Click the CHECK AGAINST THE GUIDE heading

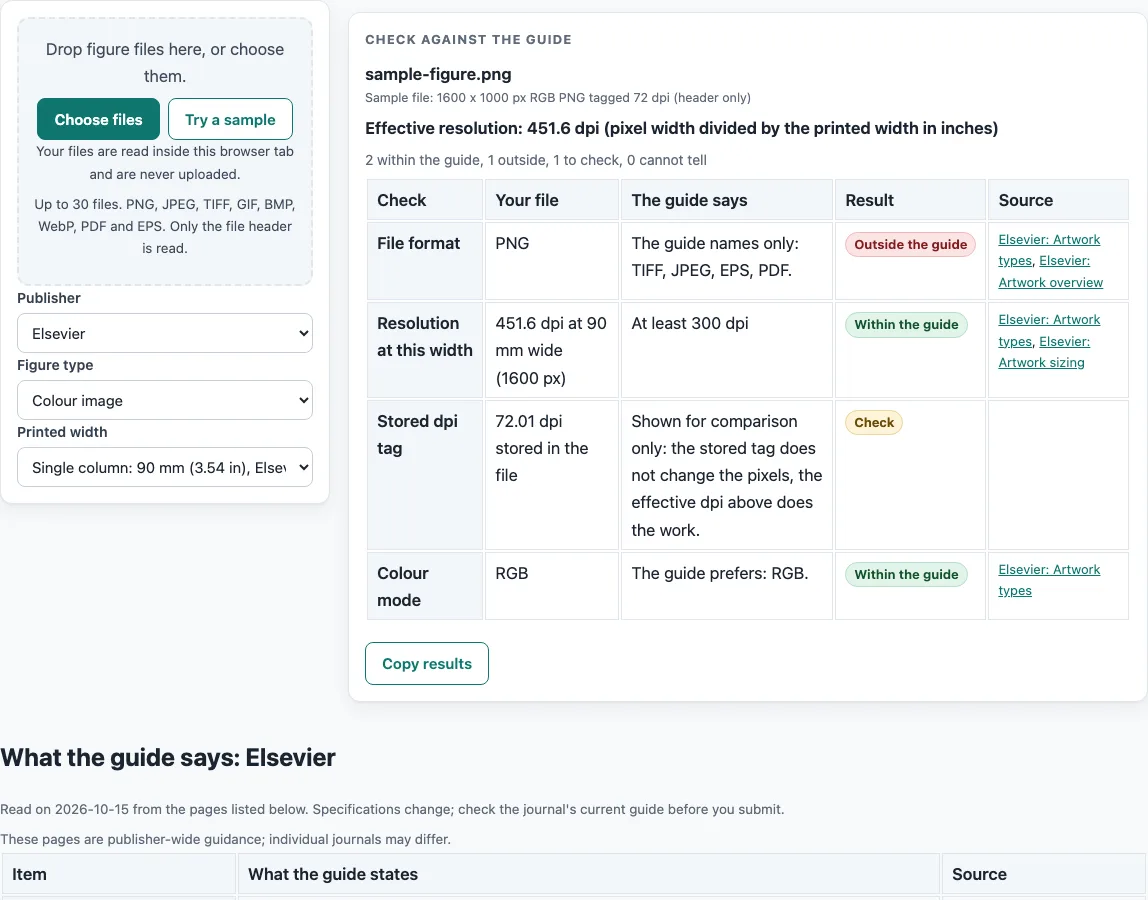pyautogui.click(x=468, y=40)
